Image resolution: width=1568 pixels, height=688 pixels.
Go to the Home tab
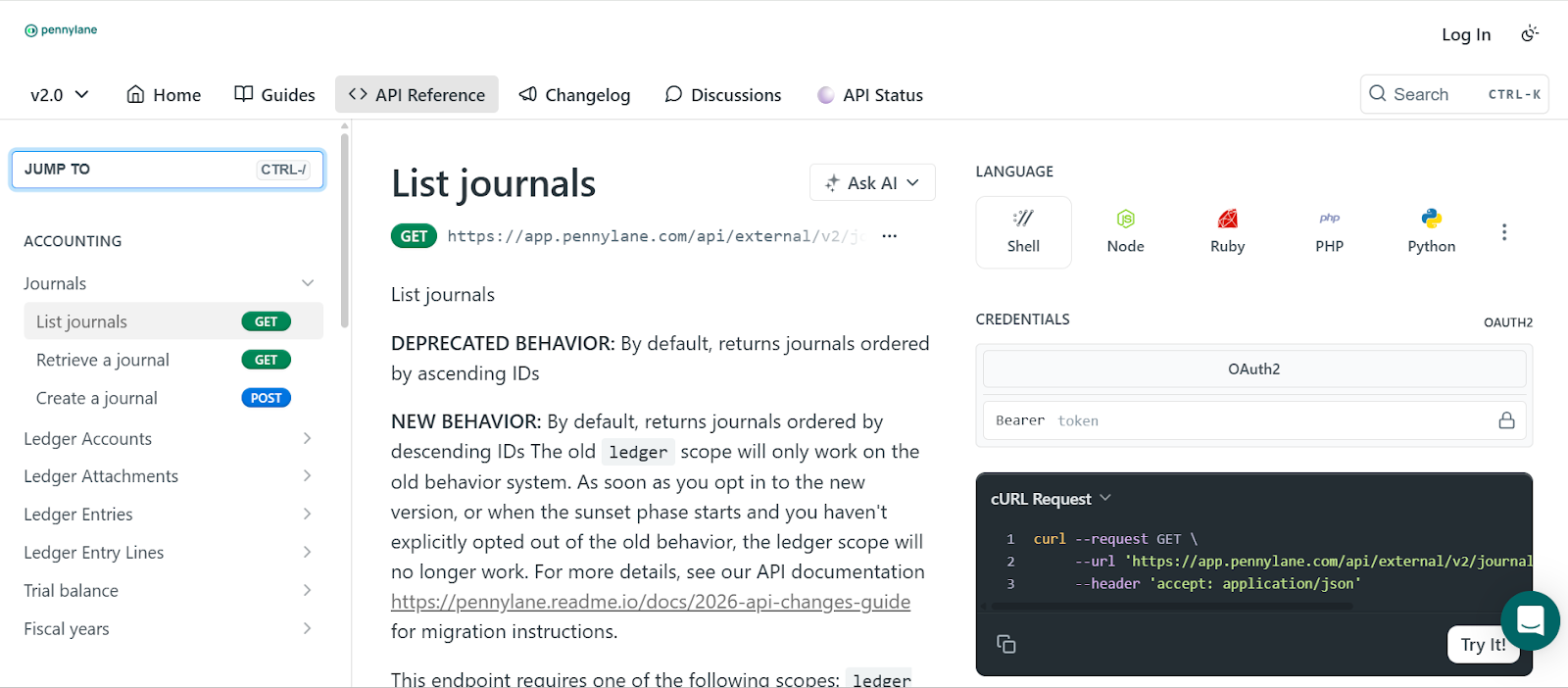164,95
